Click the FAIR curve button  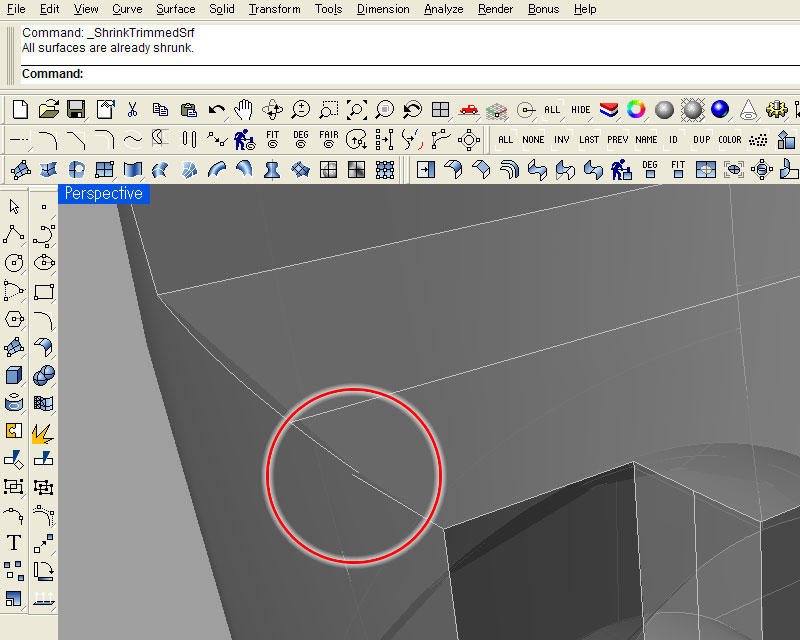tap(328, 139)
